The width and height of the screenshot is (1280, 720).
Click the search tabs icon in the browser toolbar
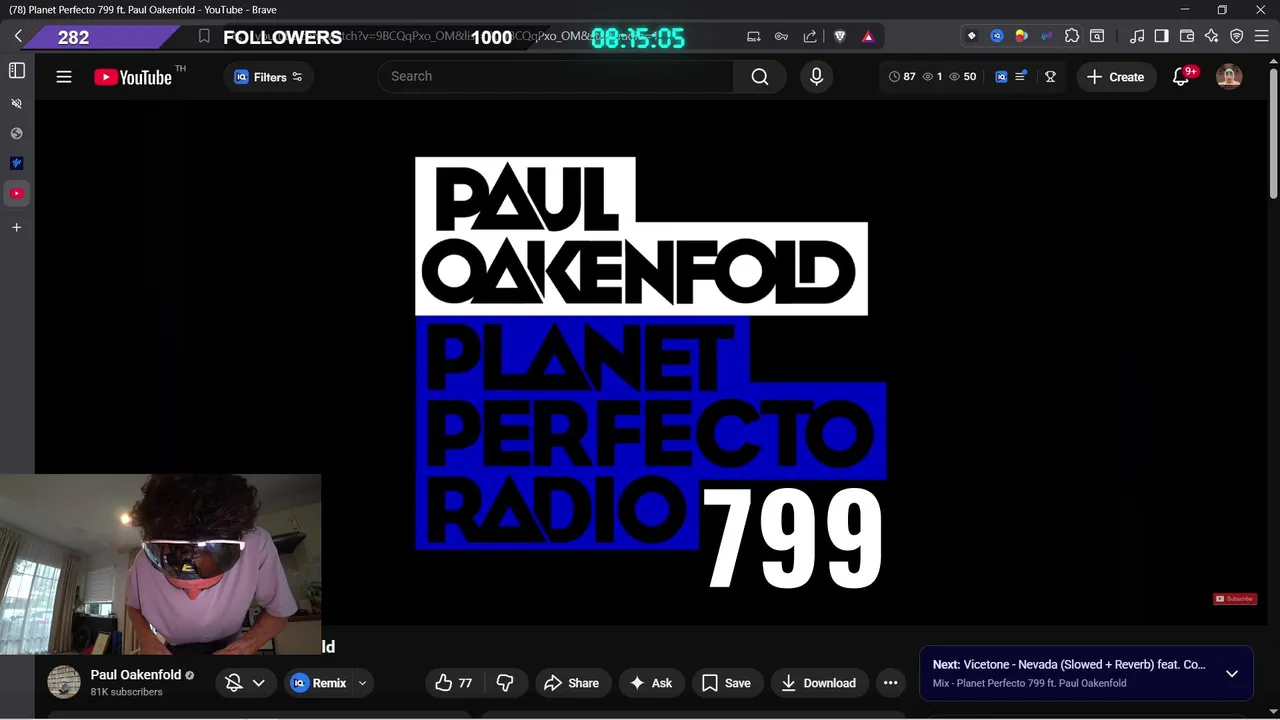point(1097,36)
